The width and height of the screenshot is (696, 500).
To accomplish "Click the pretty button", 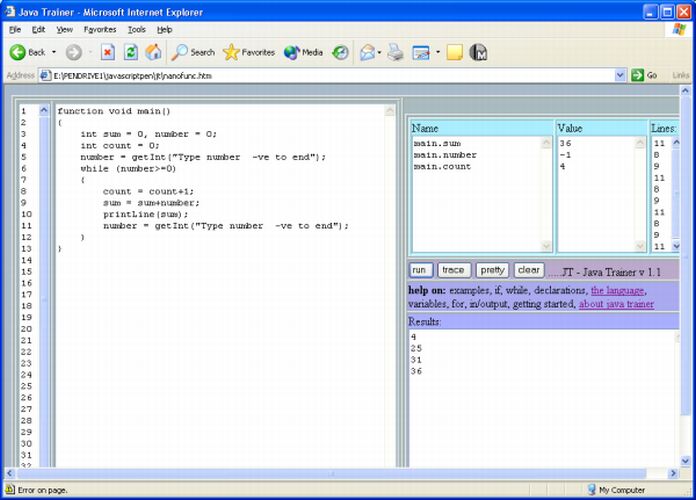I will click(491, 270).
